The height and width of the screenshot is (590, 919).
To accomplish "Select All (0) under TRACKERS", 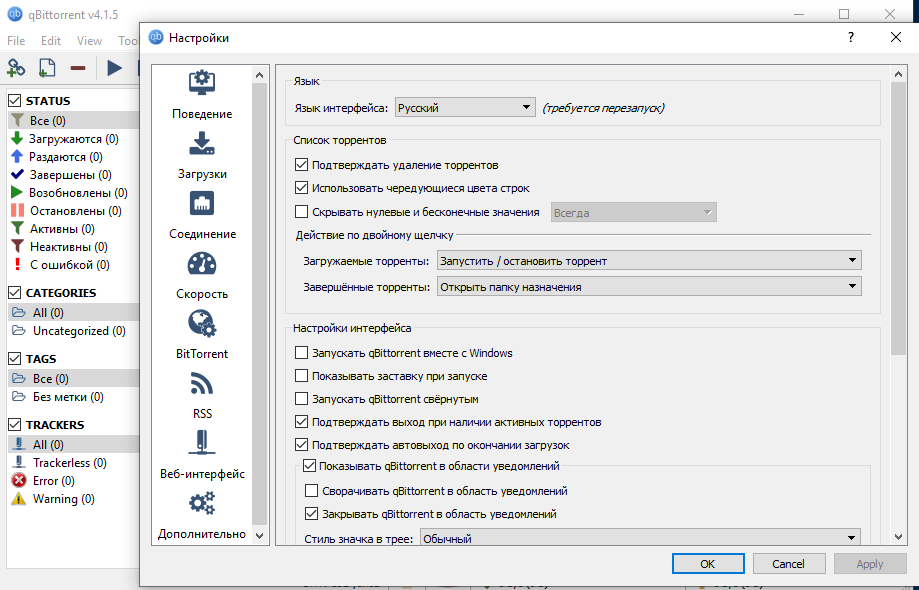I will (x=73, y=445).
